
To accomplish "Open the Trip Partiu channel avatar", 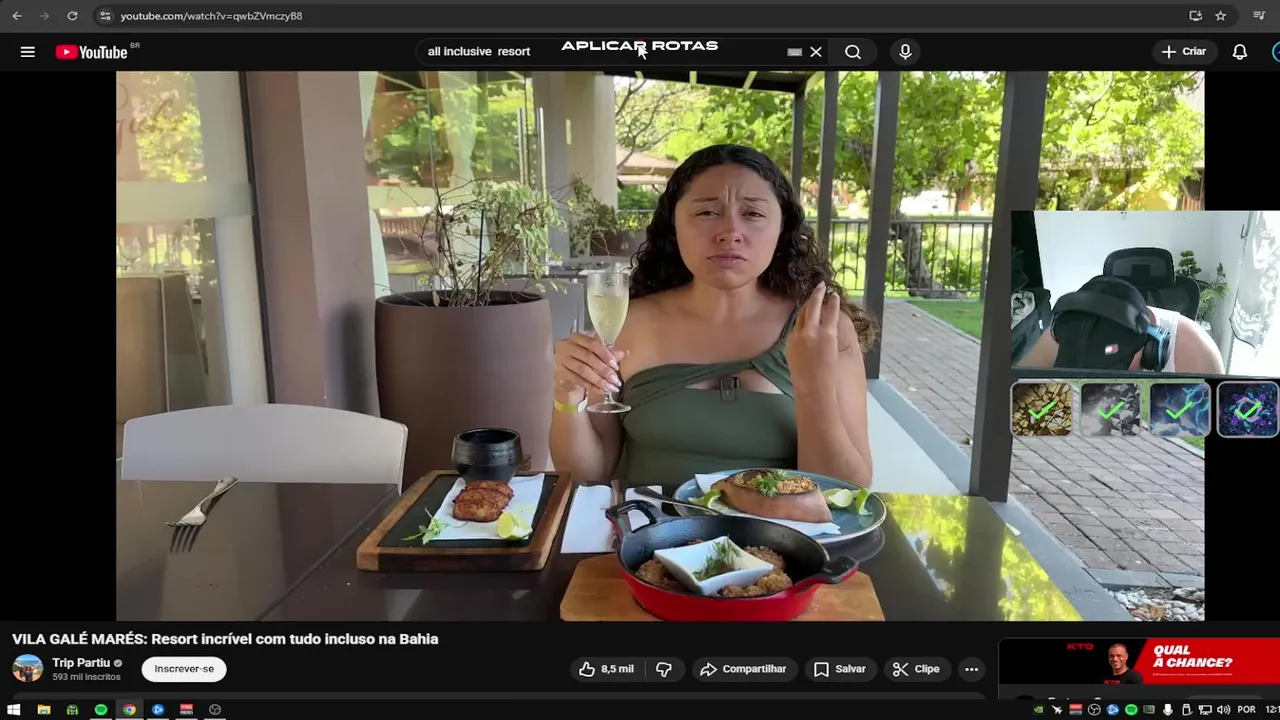I will [x=27, y=669].
